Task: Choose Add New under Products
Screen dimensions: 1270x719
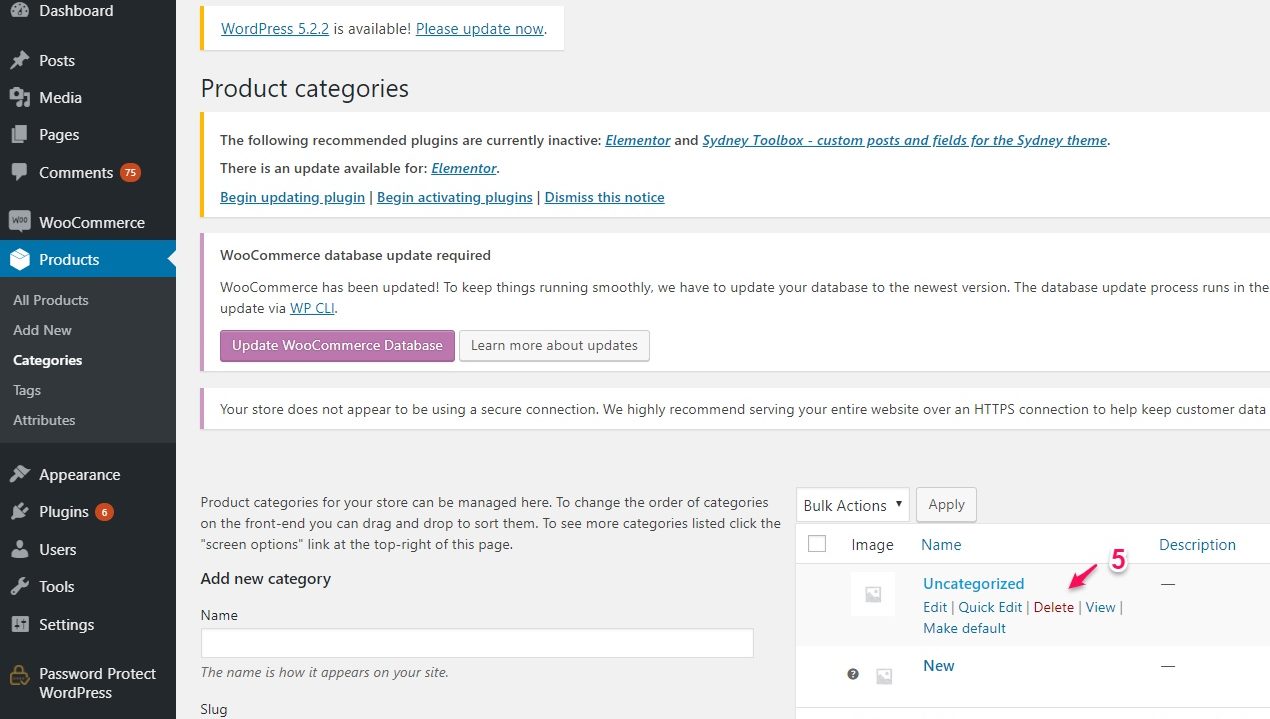Action: (x=43, y=330)
